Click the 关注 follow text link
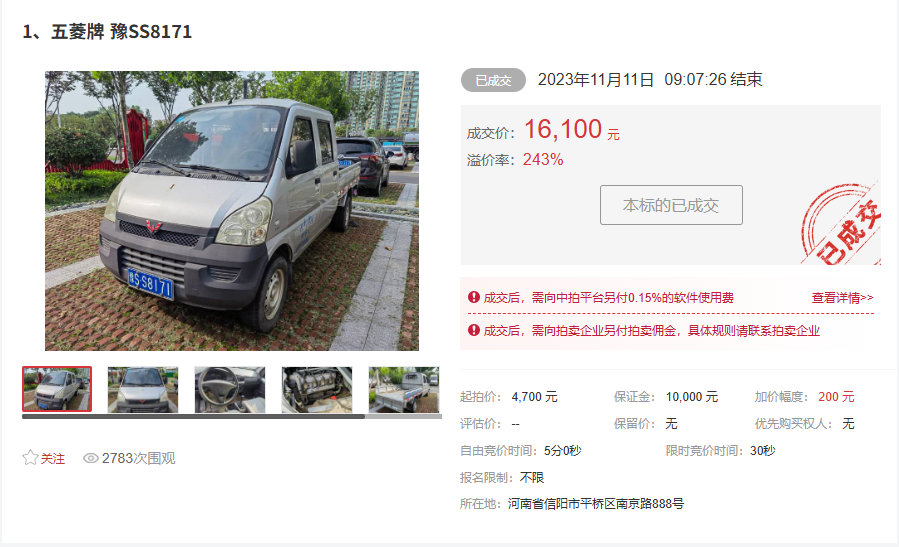899x547 pixels. tap(53, 459)
